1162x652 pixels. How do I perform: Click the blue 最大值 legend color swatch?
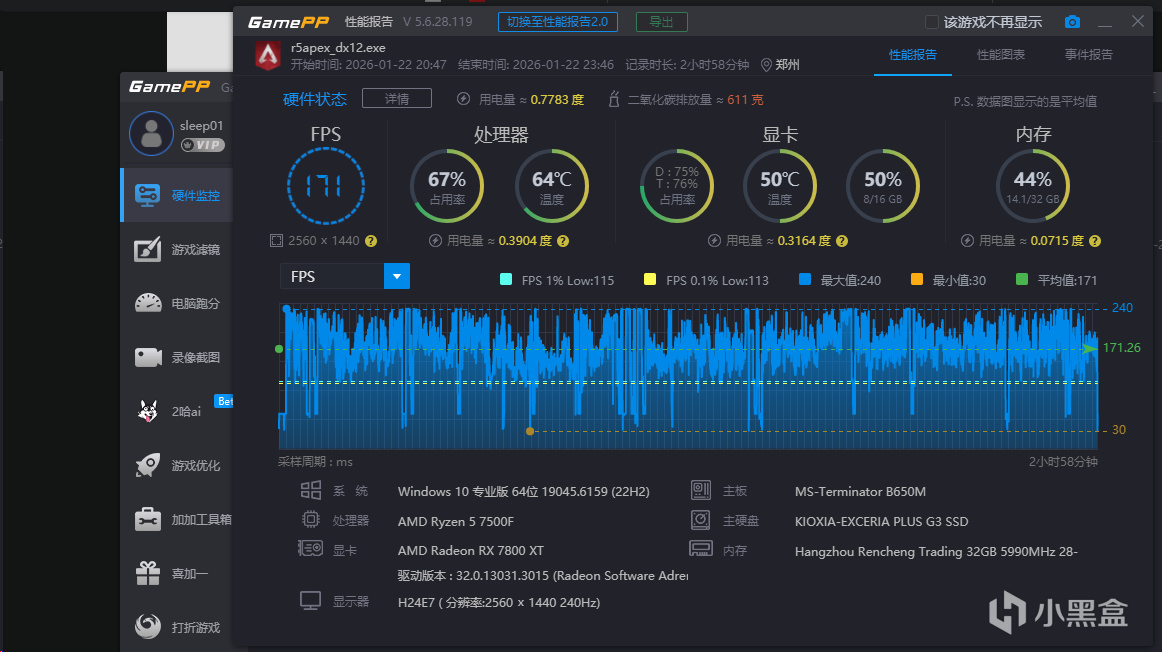pyautogui.click(x=805, y=280)
